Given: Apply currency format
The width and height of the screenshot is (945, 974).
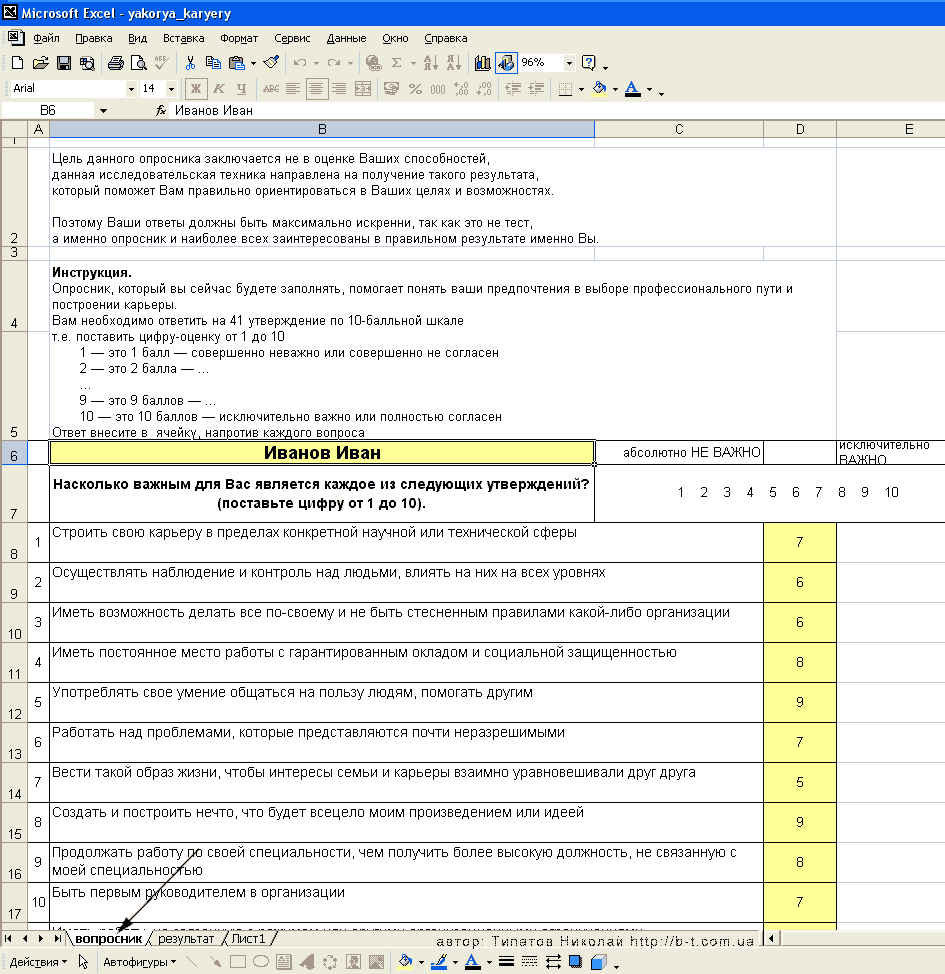Looking at the screenshot, I should pos(391,89).
